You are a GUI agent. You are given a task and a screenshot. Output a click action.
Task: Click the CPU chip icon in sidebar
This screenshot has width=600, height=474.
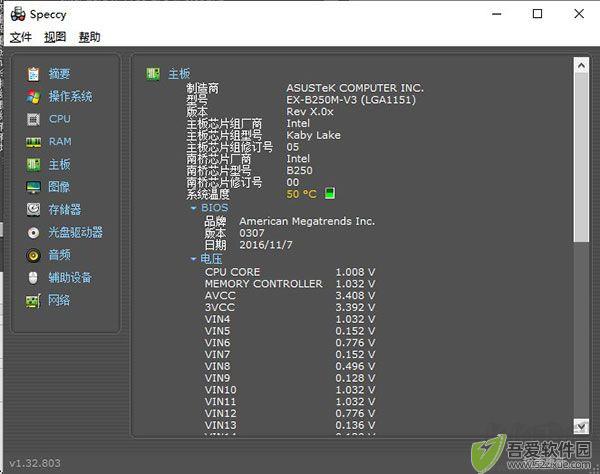tap(33, 119)
